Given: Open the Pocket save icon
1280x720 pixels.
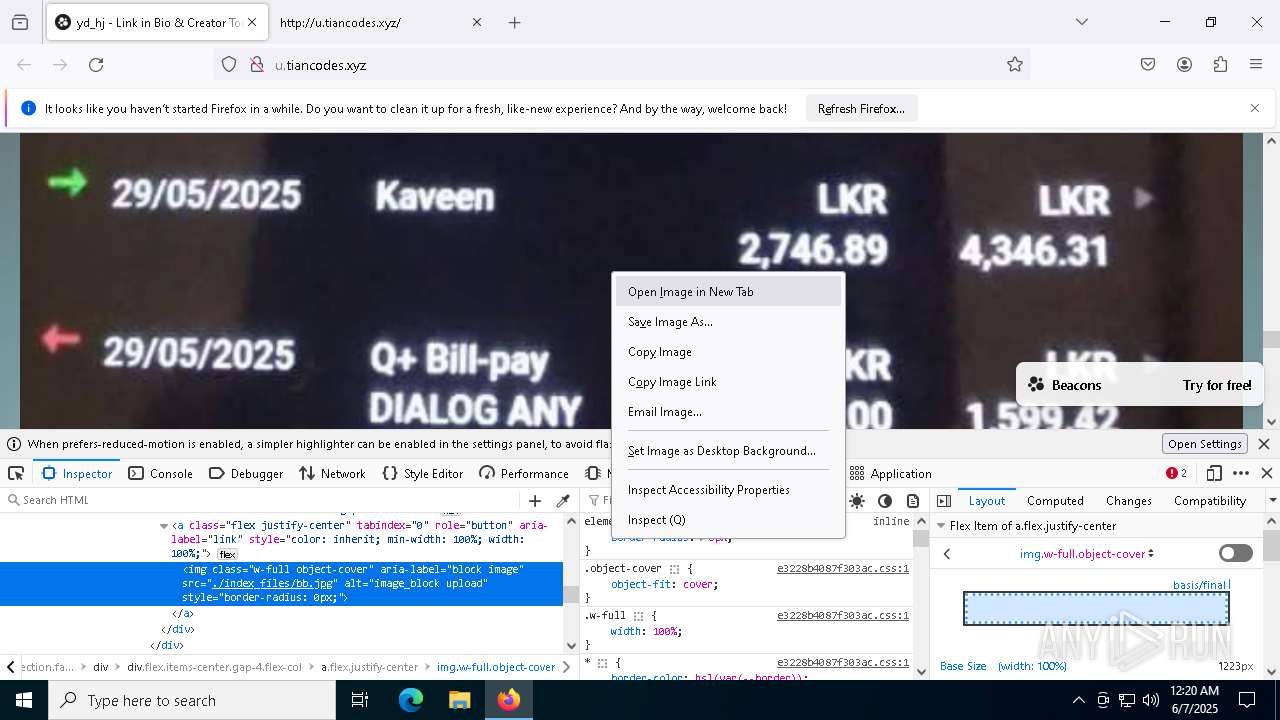Looking at the screenshot, I should [1148, 65].
